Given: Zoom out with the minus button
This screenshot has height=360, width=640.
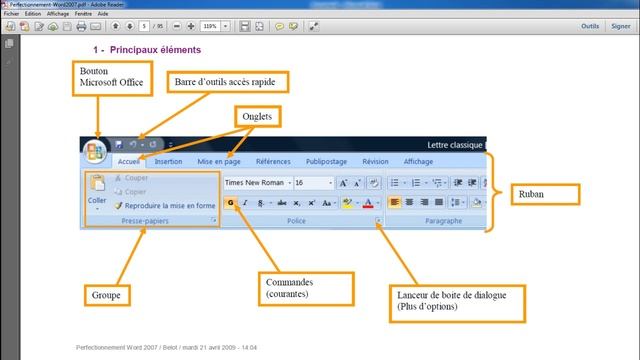Looking at the screenshot, I should (x=177, y=26).
